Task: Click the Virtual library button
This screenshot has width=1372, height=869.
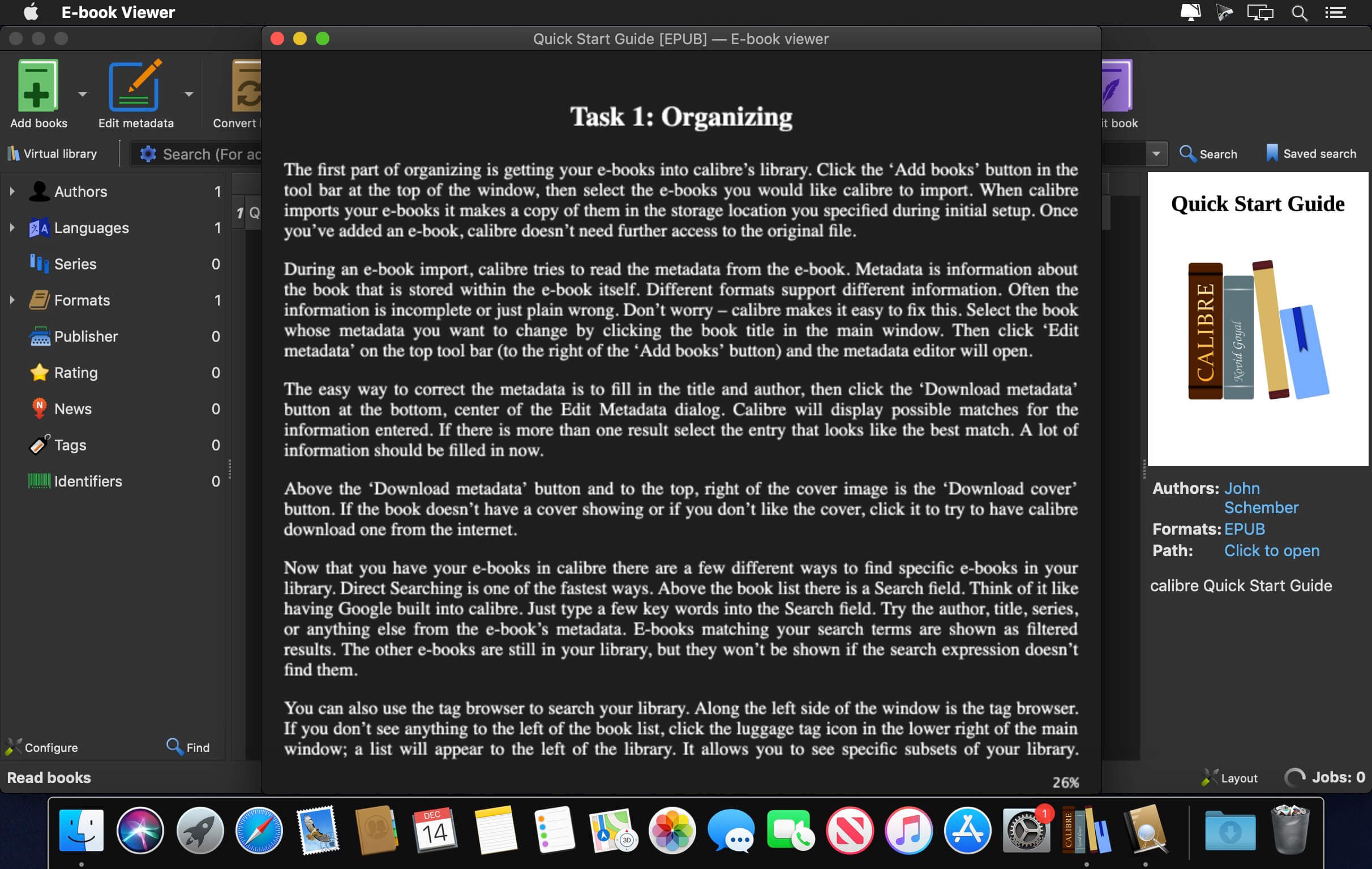Action: (x=53, y=154)
